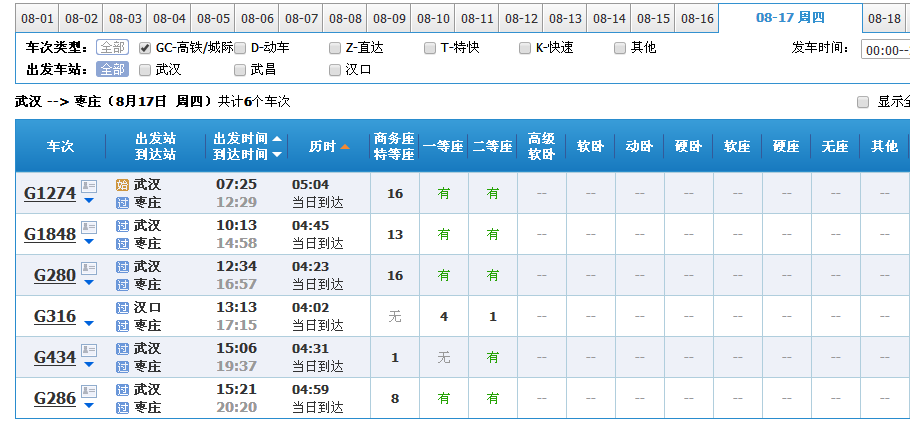This screenshot has height=427, width=910.
Task: Click pass-through badge for G316 汉口
Action: [122, 307]
